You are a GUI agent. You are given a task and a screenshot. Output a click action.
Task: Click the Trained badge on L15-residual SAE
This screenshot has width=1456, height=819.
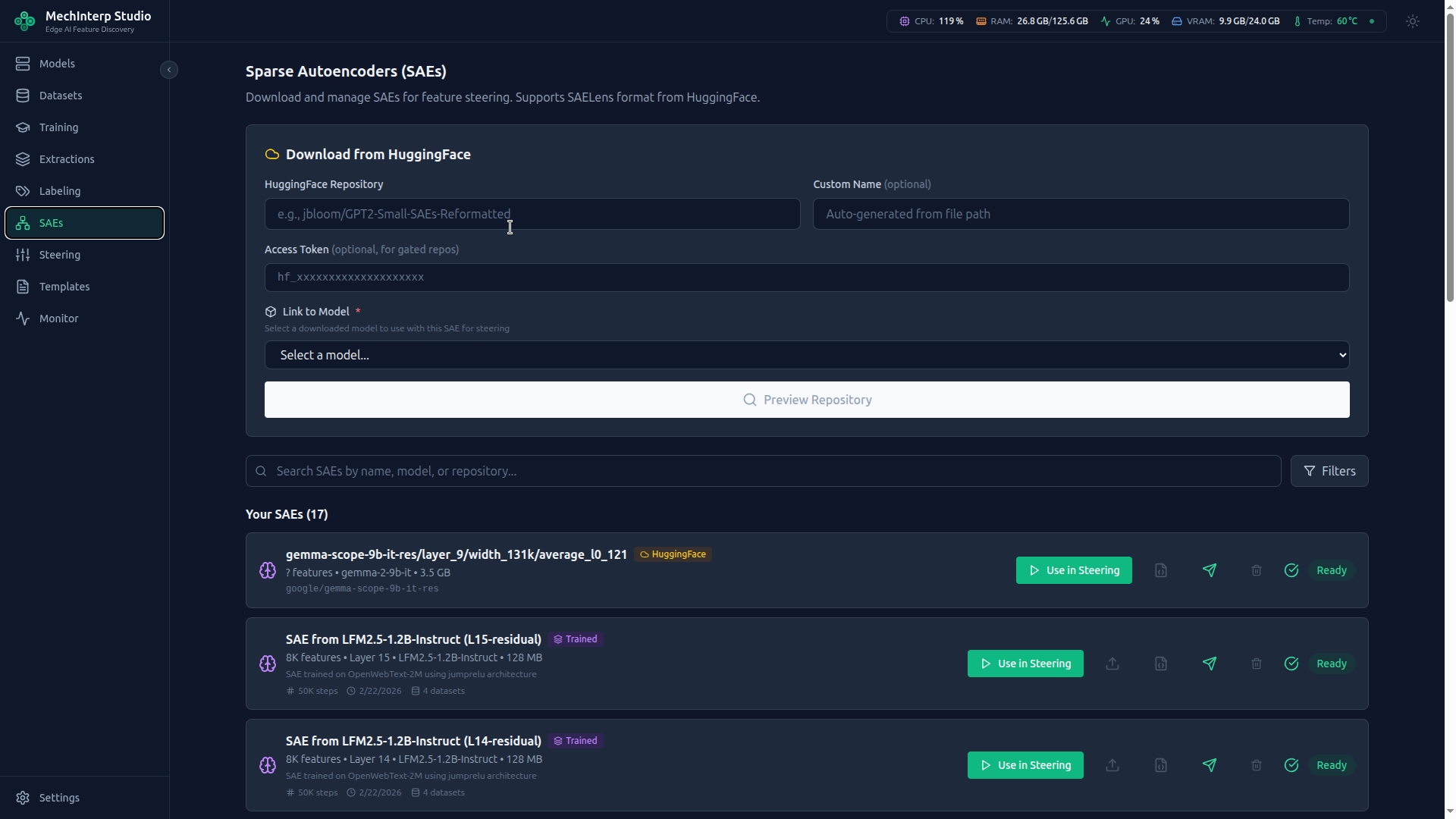click(x=576, y=639)
